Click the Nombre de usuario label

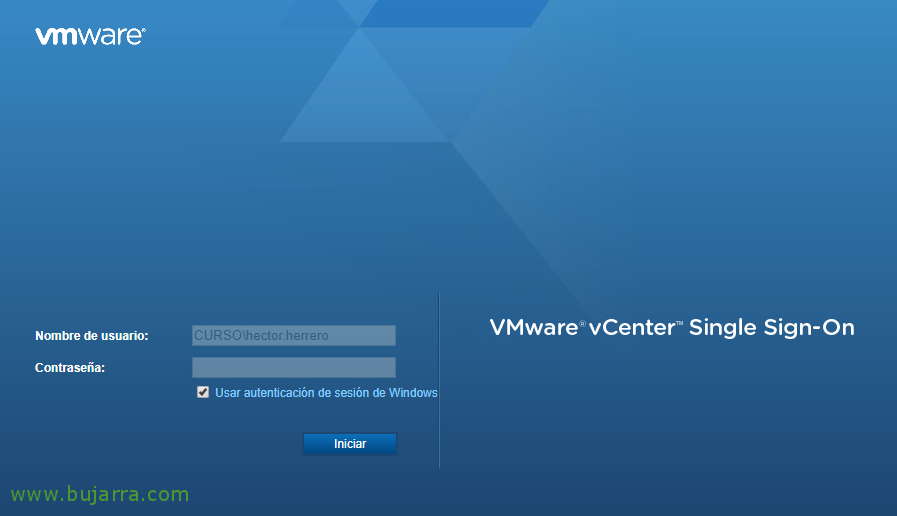[x=92, y=336]
